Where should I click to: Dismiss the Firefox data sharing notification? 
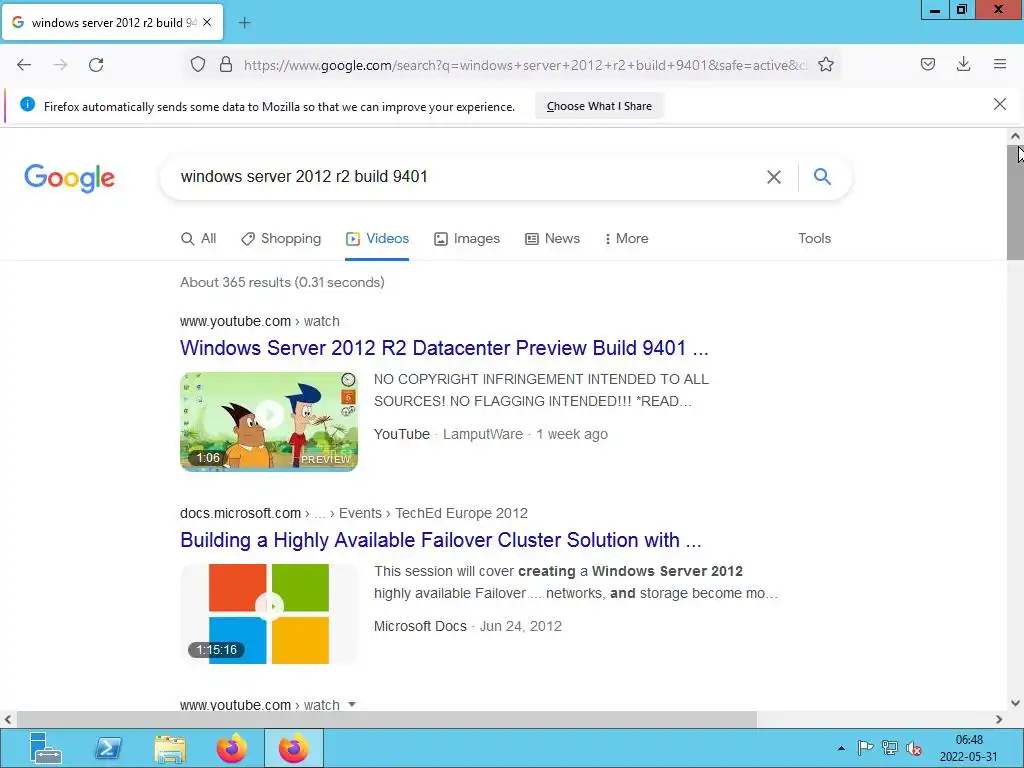click(999, 104)
